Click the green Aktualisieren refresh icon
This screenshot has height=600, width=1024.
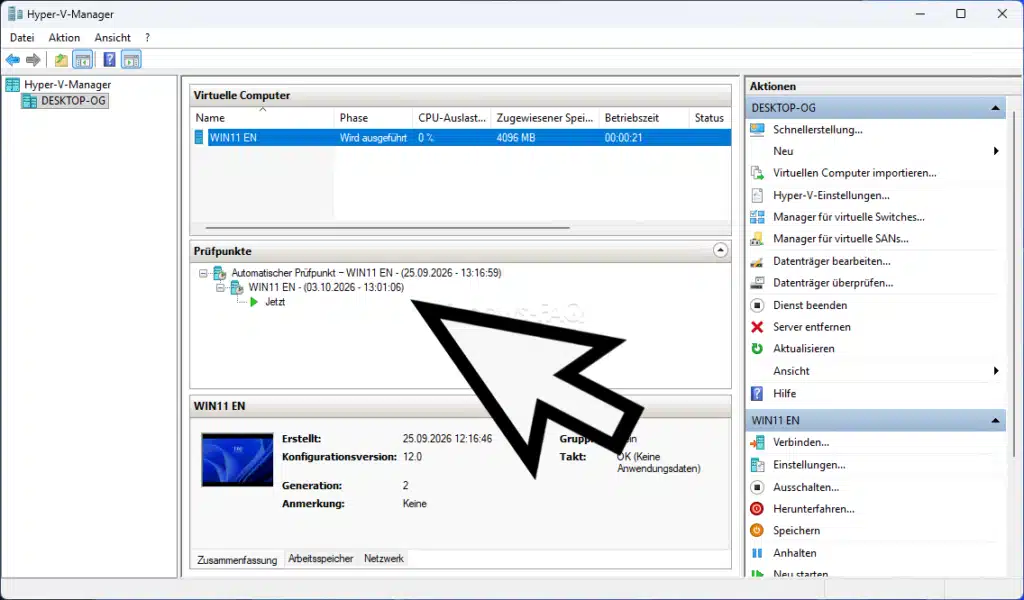point(757,349)
